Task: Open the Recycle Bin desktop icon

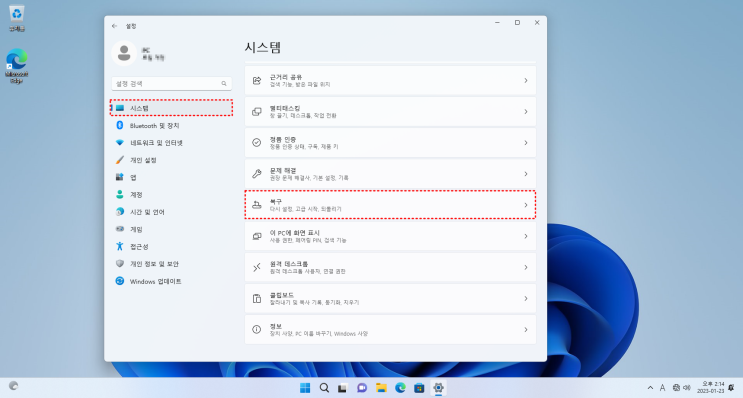Action: pos(17,18)
